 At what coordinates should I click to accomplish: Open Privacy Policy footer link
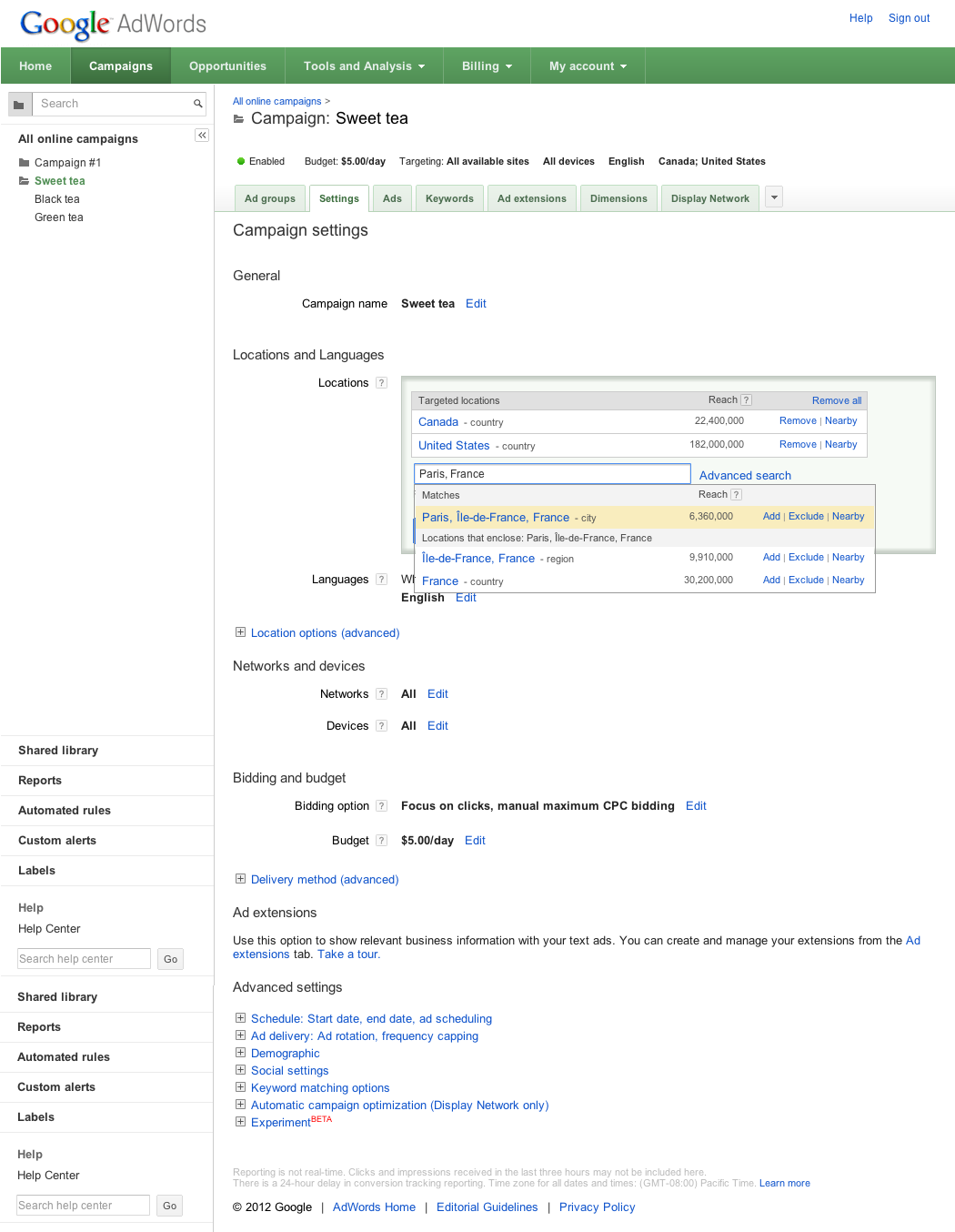597,1207
